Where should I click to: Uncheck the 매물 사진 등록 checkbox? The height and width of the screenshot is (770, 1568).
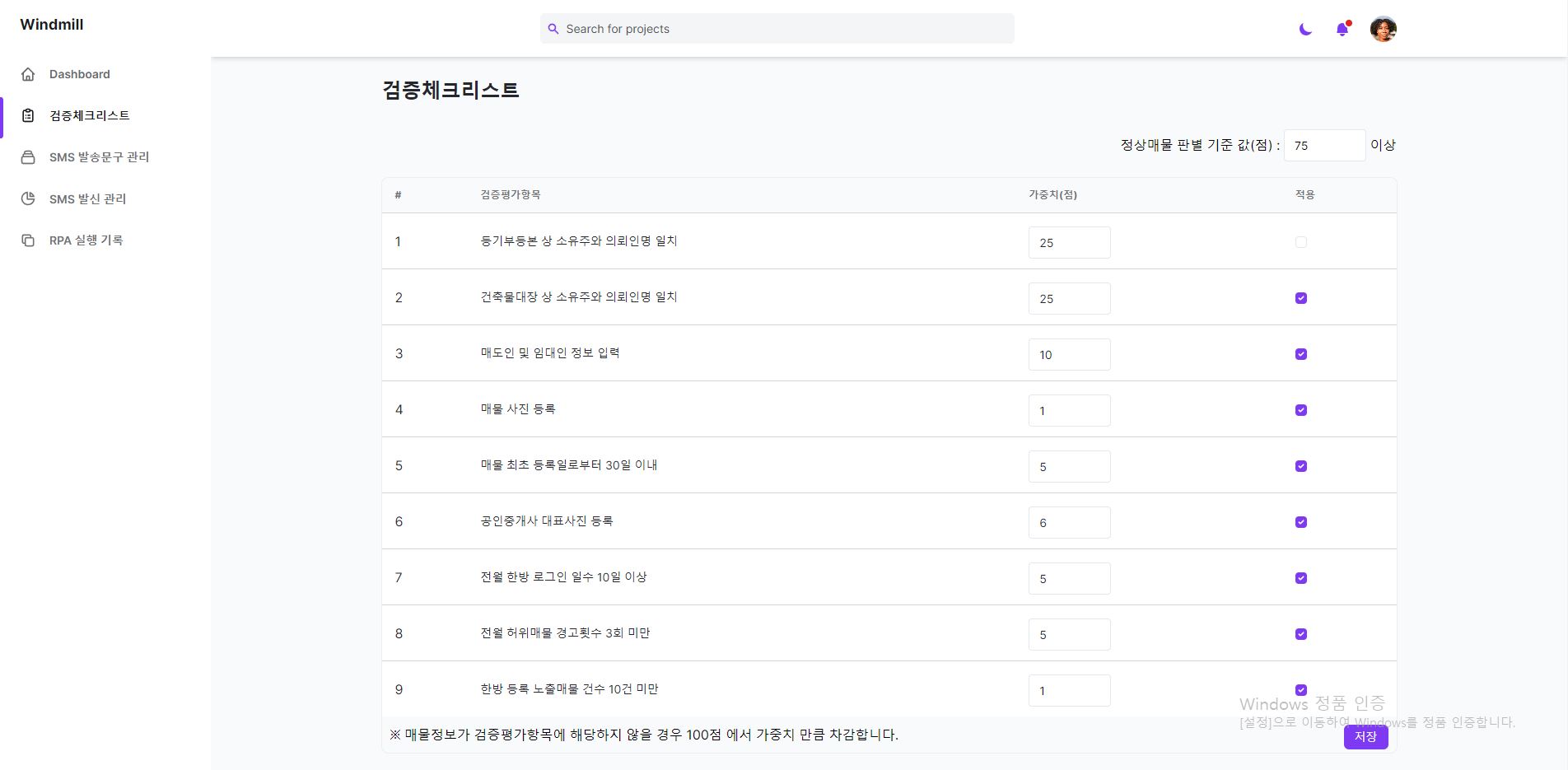point(1301,410)
